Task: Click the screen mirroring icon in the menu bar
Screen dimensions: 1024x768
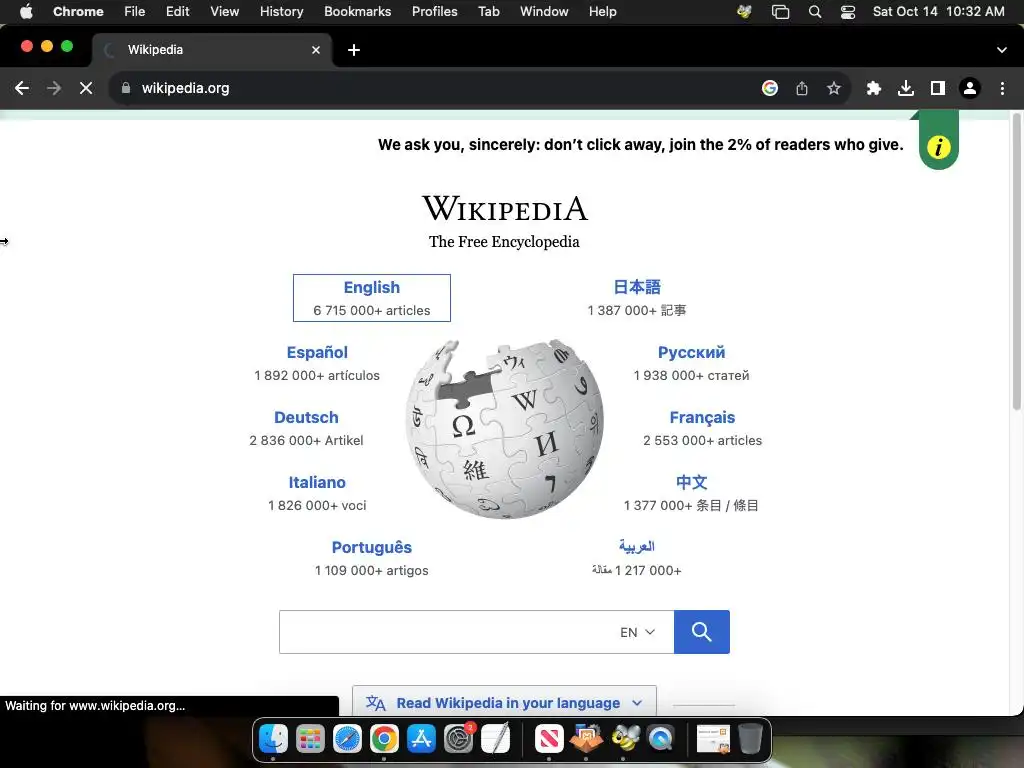Action: 780,11
